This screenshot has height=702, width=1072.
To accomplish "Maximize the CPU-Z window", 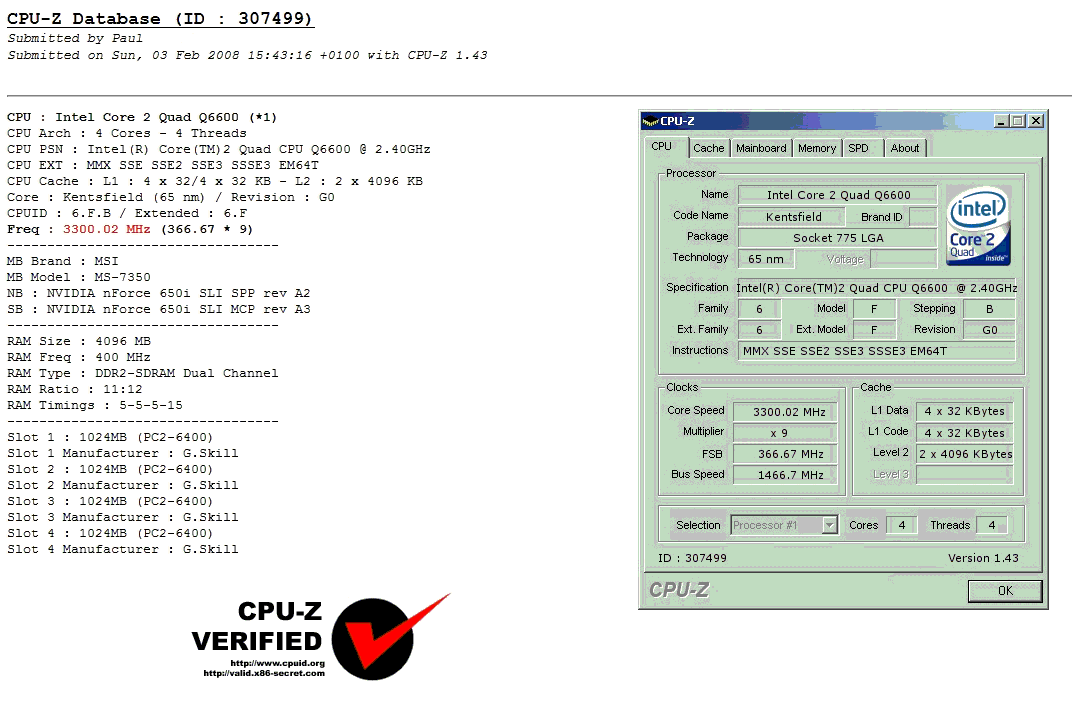I will pyautogui.click(x=1018, y=121).
